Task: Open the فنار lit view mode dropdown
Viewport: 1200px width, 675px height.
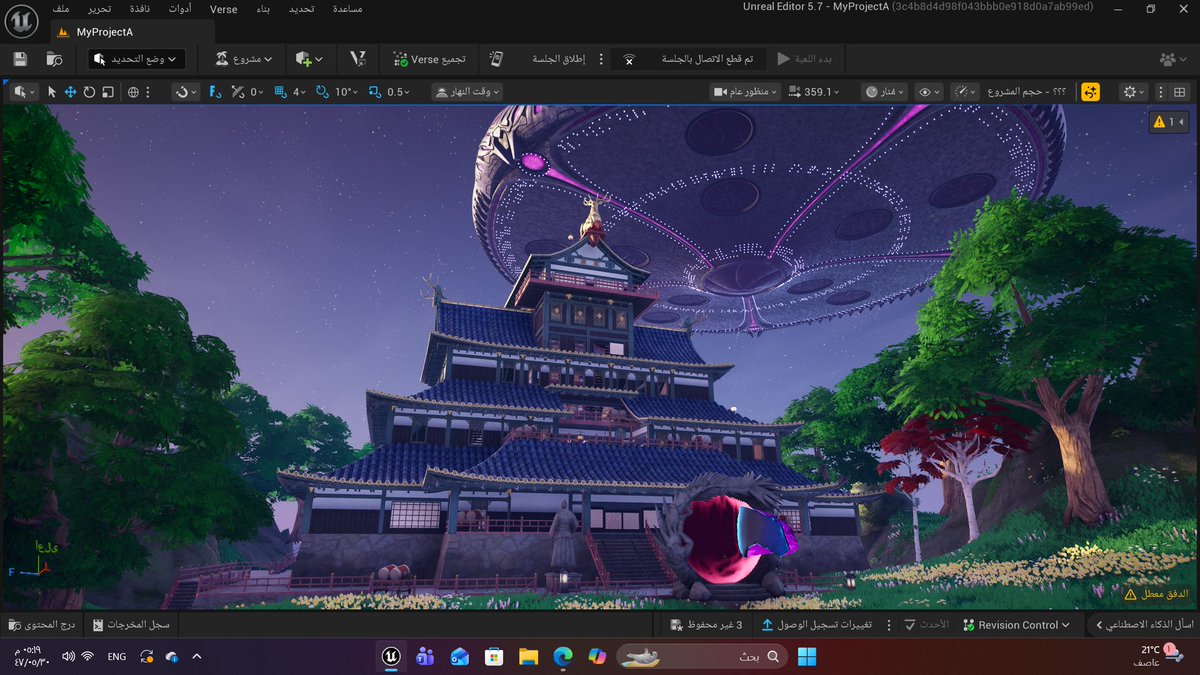Action: (x=885, y=91)
